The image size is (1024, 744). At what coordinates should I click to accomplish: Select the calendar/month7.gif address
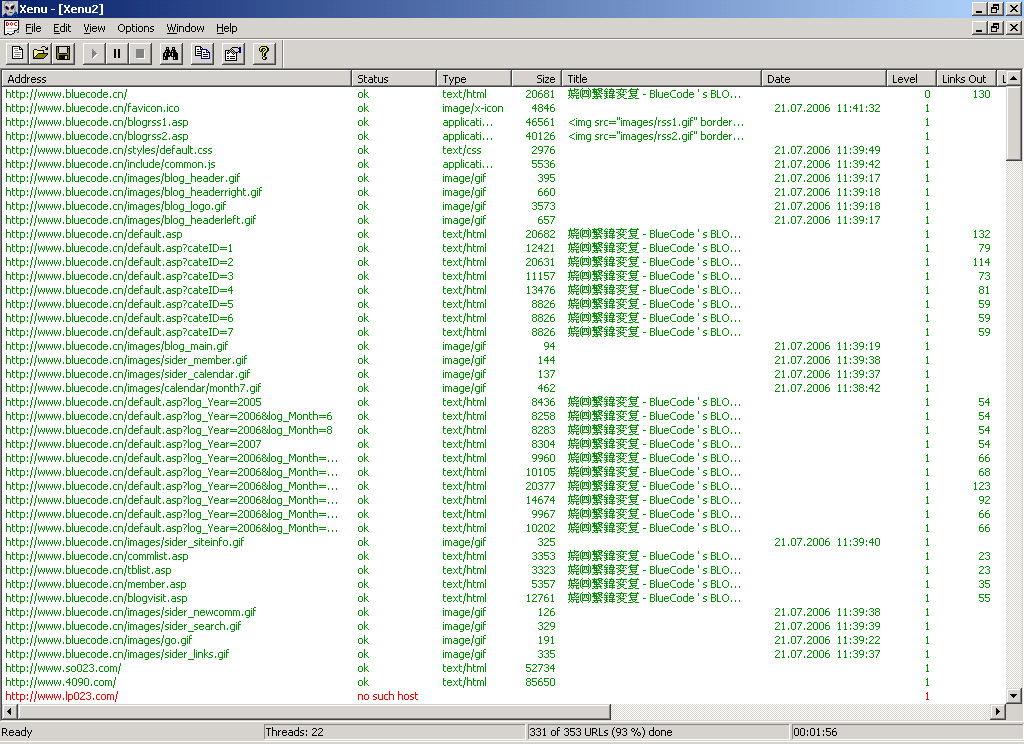pyautogui.click(x=133, y=388)
